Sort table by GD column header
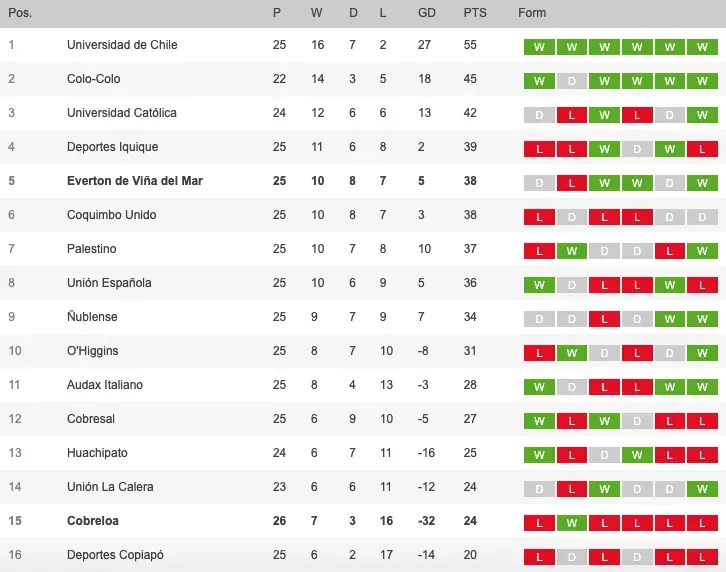This screenshot has height=572, width=726. coord(426,13)
